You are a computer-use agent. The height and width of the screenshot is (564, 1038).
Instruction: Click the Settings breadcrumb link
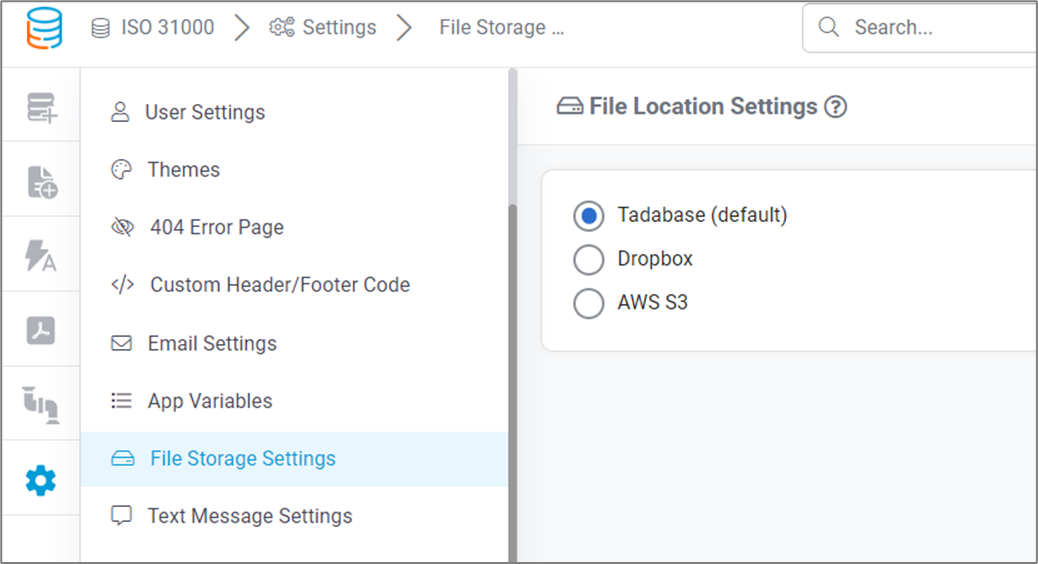pos(322,27)
